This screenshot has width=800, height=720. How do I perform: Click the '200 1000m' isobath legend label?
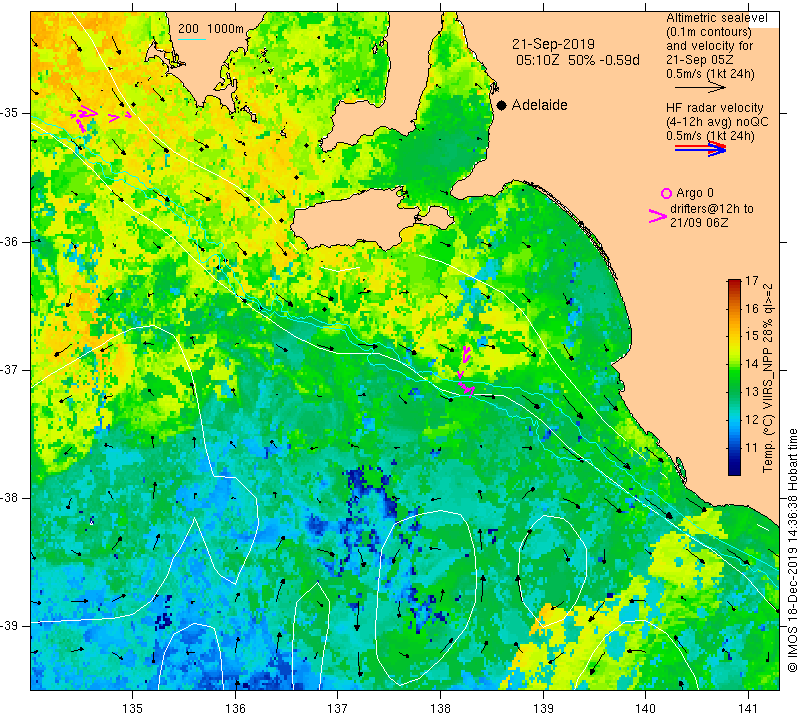(x=211, y=29)
